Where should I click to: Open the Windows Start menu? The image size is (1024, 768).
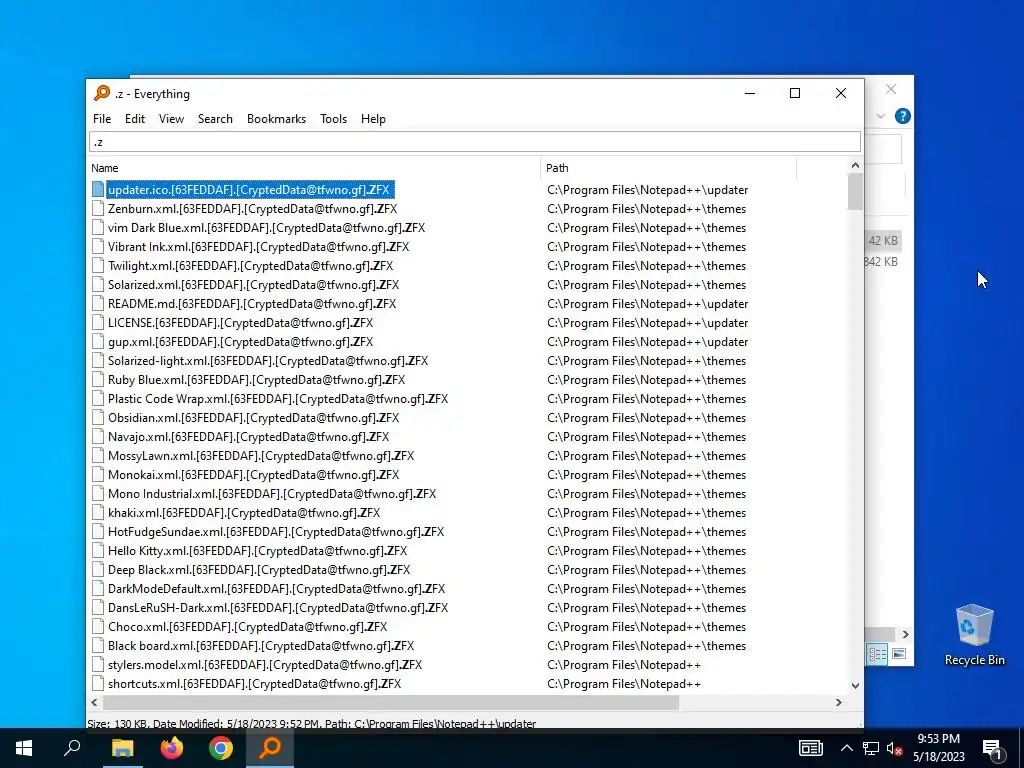(x=24, y=748)
